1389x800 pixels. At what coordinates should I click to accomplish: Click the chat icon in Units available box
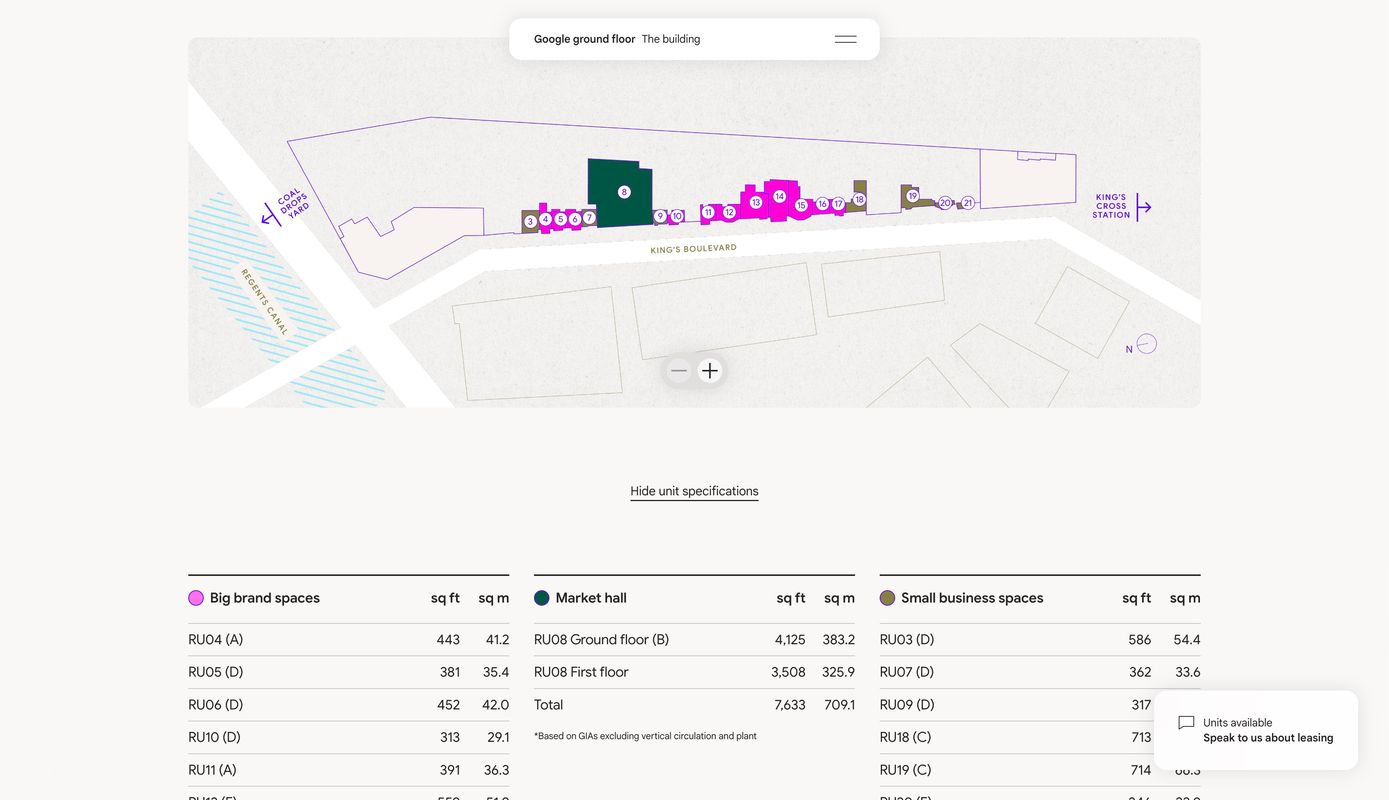point(1186,723)
